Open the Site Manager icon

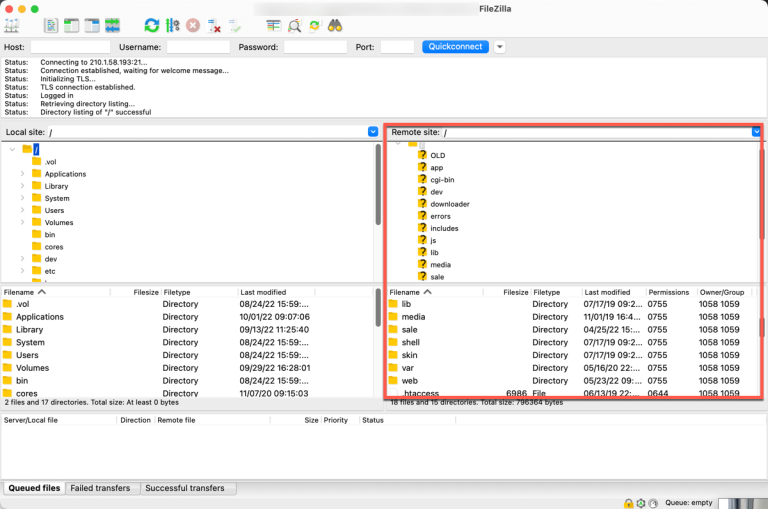[11, 25]
